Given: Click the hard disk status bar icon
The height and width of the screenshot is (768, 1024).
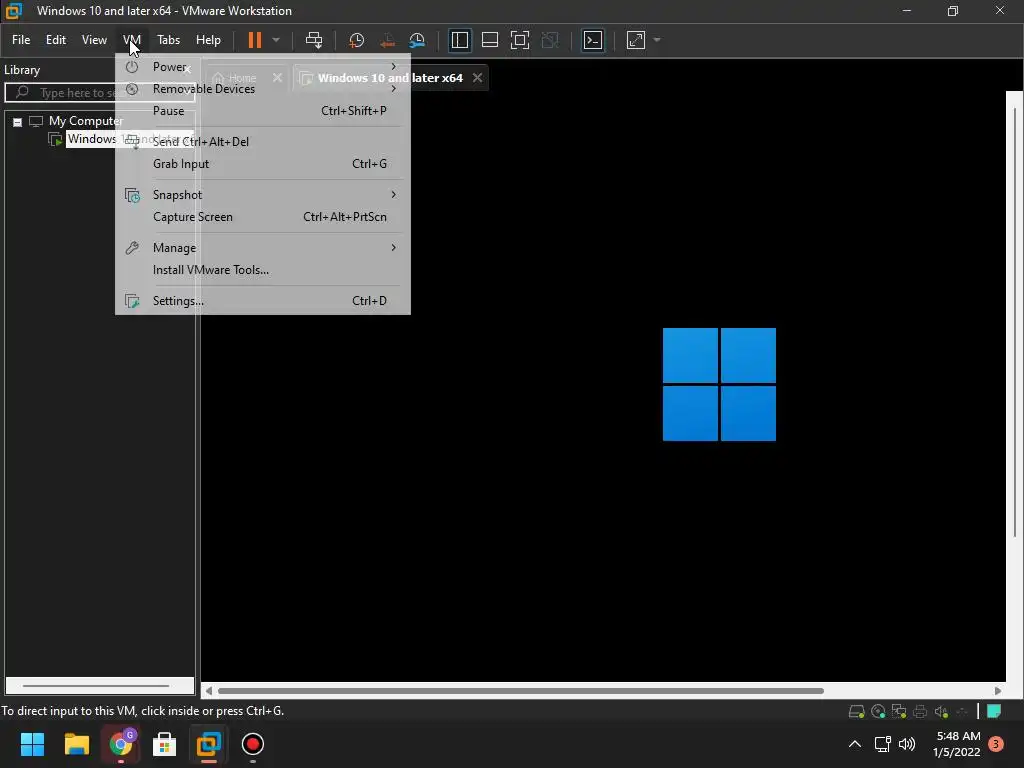Looking at the screenshot, I should [856, 712].
